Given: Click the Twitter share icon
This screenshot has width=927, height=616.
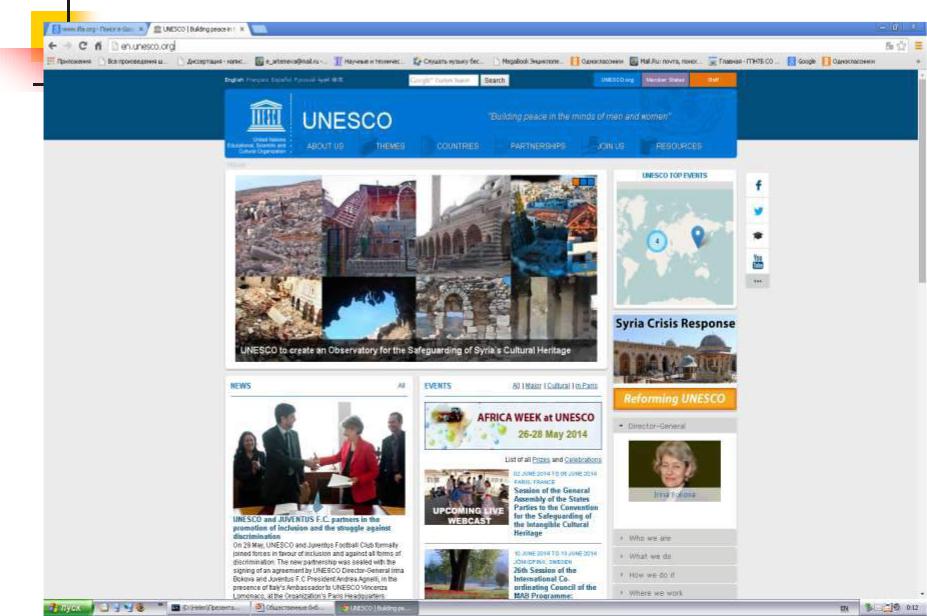Looking at the screenshot, I should pyautogui.click(x=758, y=210).
